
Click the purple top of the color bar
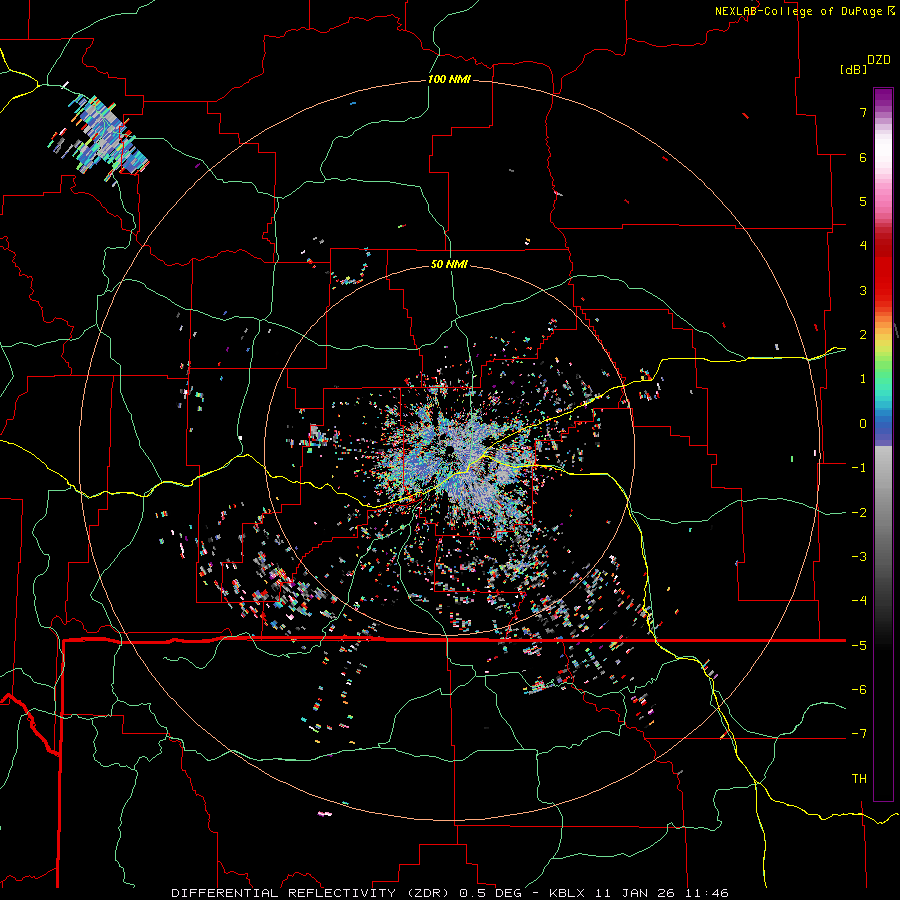coord(883,98)
